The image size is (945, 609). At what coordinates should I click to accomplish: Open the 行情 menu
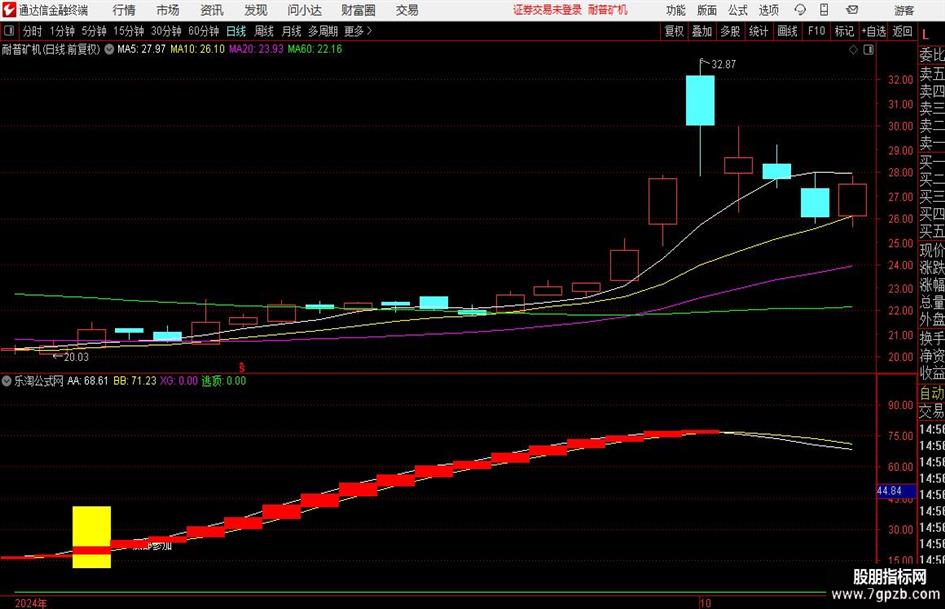[x=124, y=10]
